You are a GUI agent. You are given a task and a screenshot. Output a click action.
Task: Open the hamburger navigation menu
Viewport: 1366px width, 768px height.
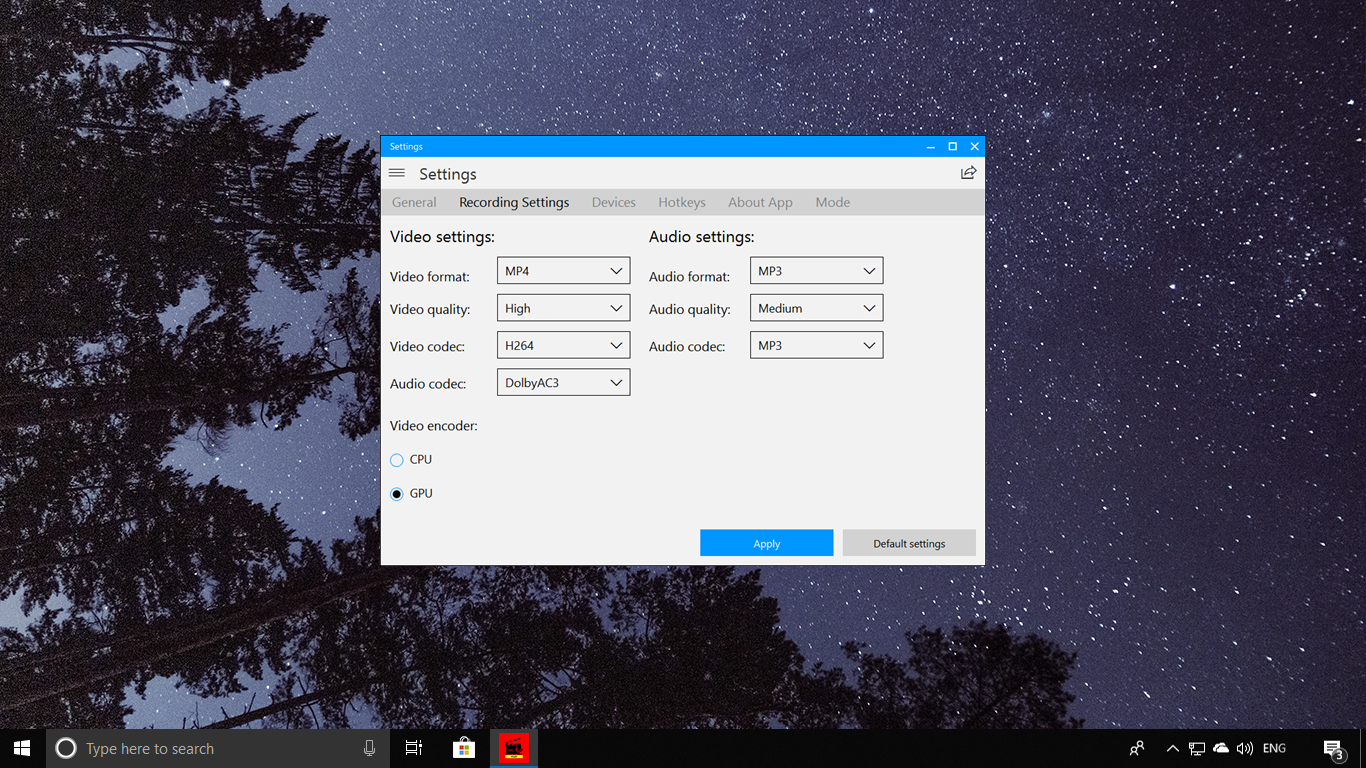pyautogui.click(x=397, y=172)
